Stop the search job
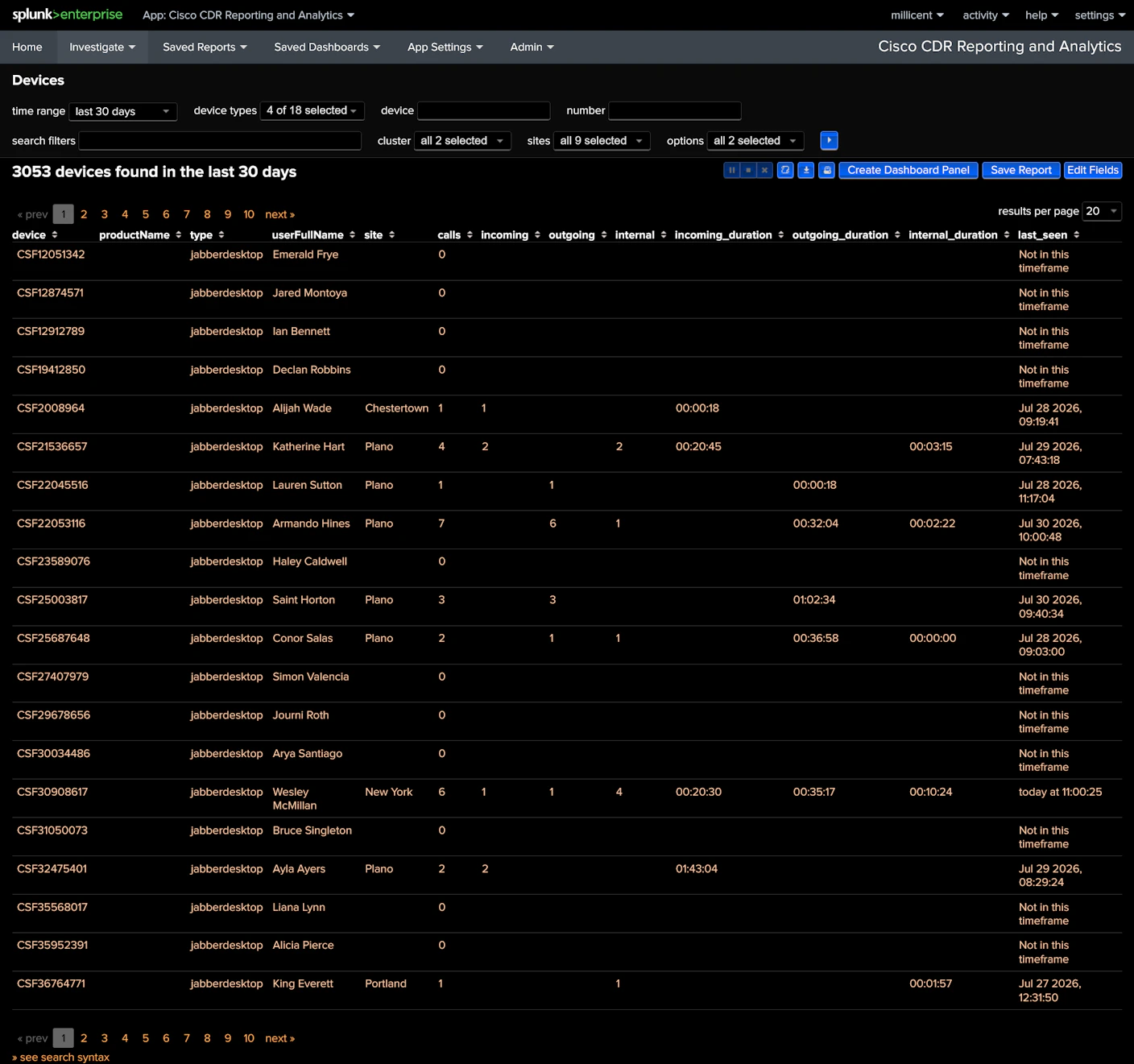 tap(748, 170)
